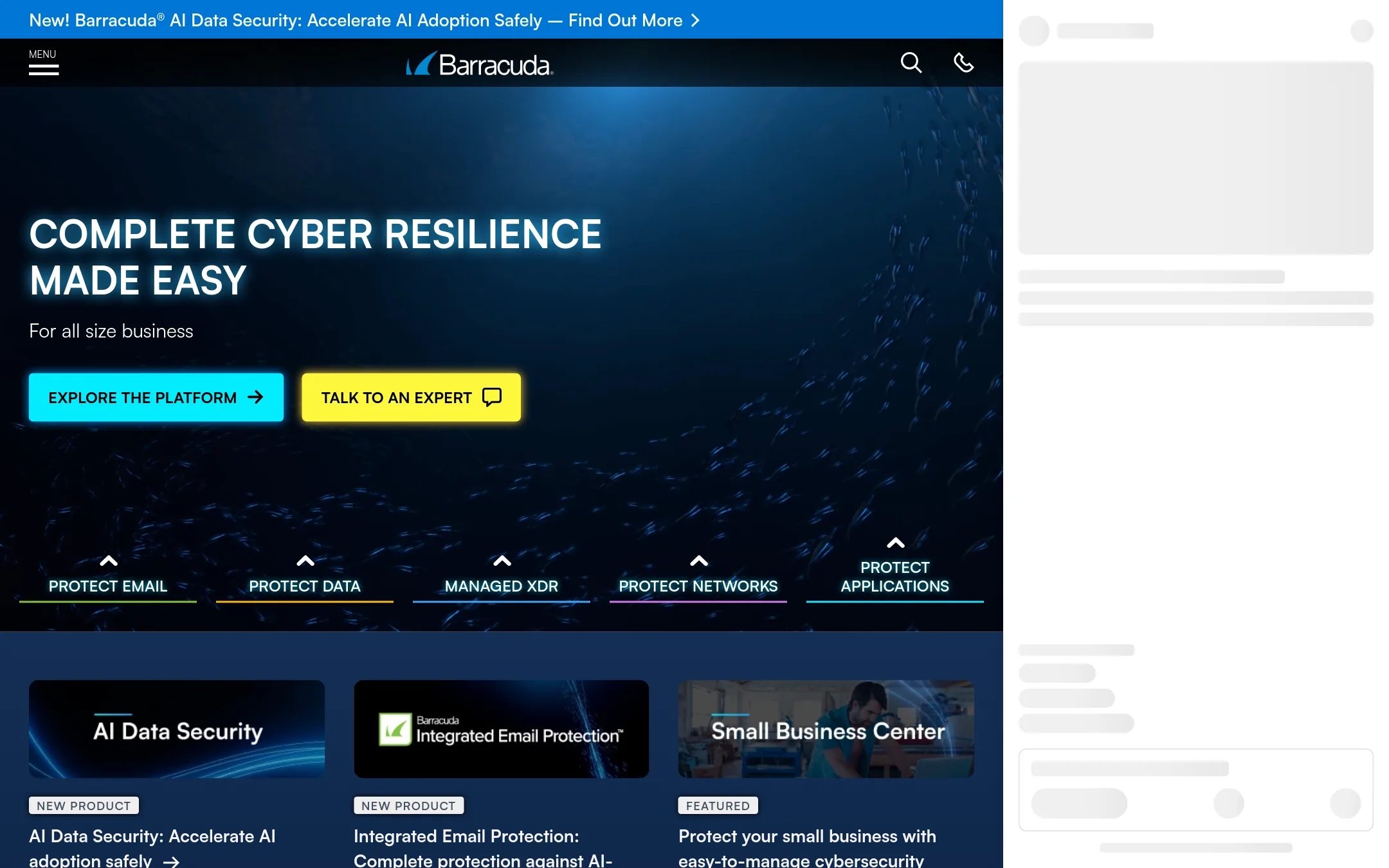Click the COMPLETE CYBER RESILIENCE MADE EASY heading
1389x868 pixels.
click(x=315, y=257)
